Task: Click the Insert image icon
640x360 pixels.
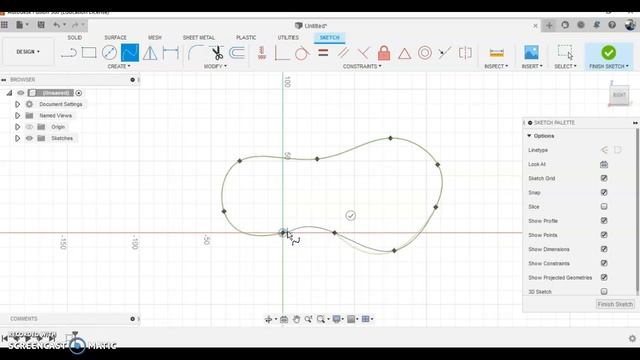Action: 531,52
